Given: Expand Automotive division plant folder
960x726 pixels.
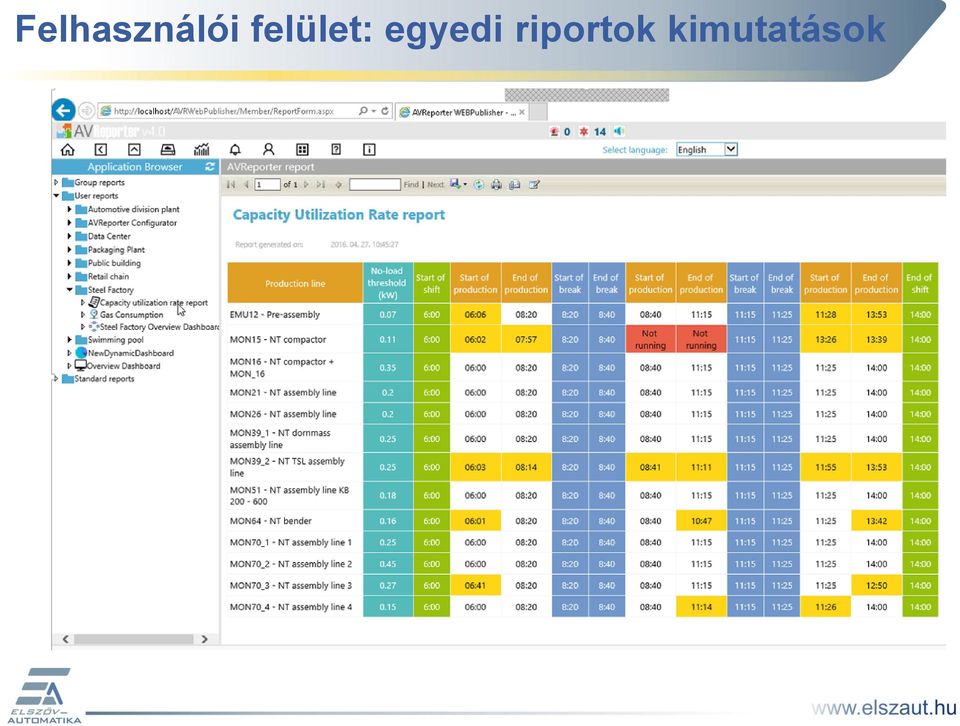Looking at the screenshot, I should (69, 209).
